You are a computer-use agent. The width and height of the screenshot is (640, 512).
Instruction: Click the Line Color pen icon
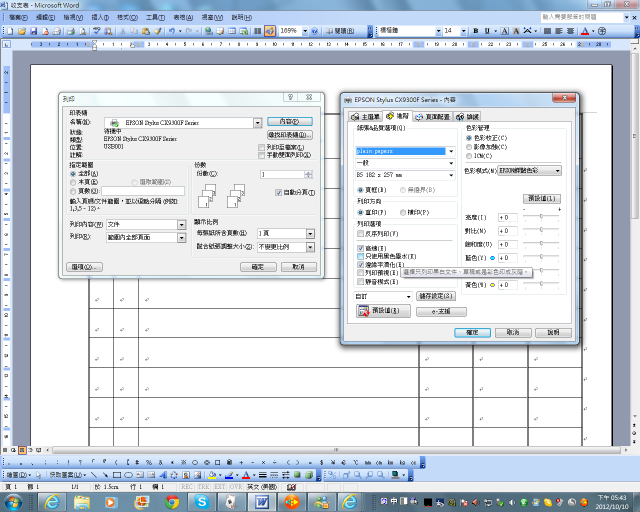[x=229, y=475]
